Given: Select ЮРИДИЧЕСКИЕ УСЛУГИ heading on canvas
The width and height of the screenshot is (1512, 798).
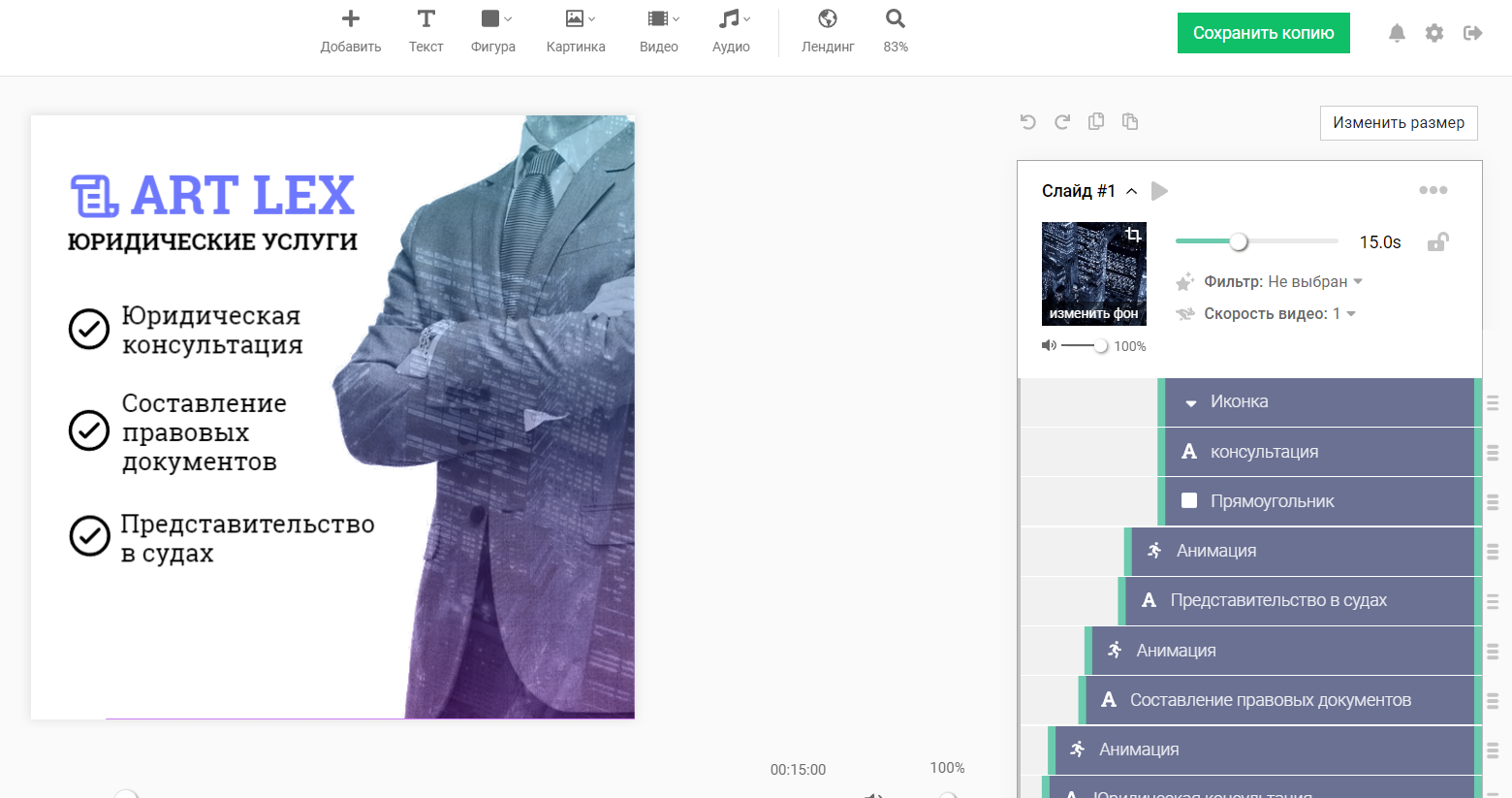Looking at the screenshot, I should pos(212,241).
